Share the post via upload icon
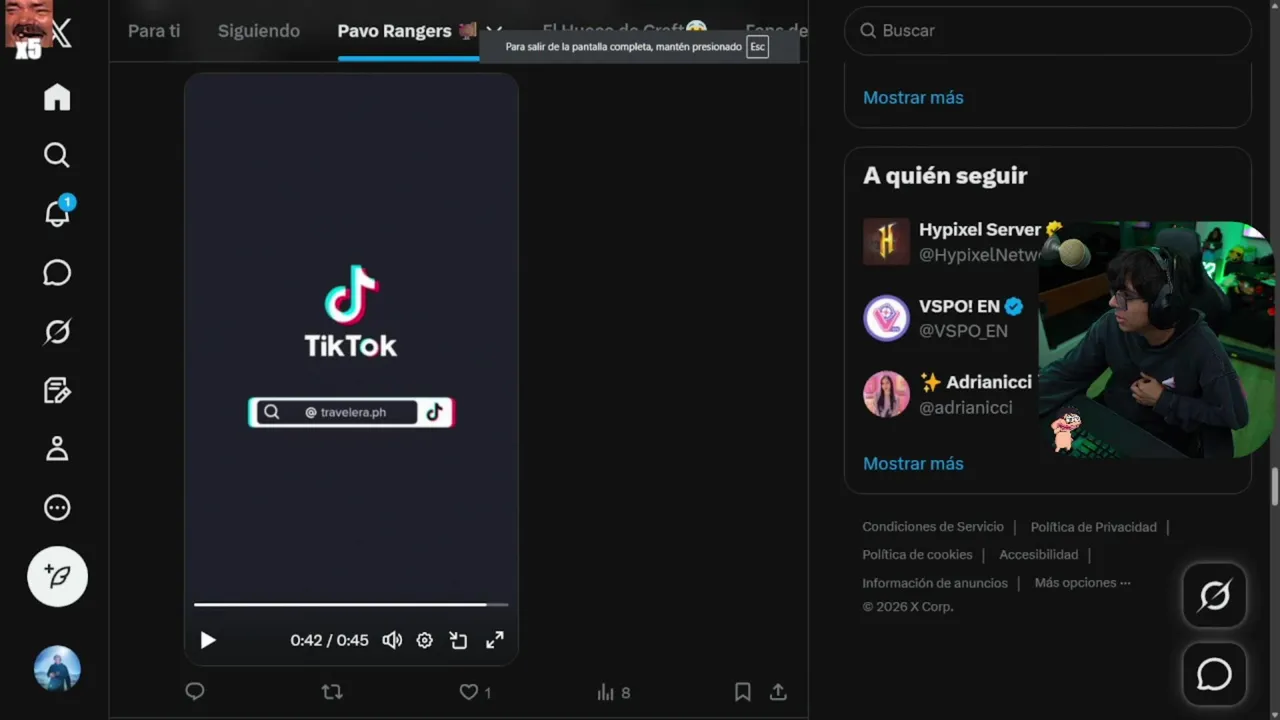The width and height of the screenshot is (1280, 720). [778, 691]
